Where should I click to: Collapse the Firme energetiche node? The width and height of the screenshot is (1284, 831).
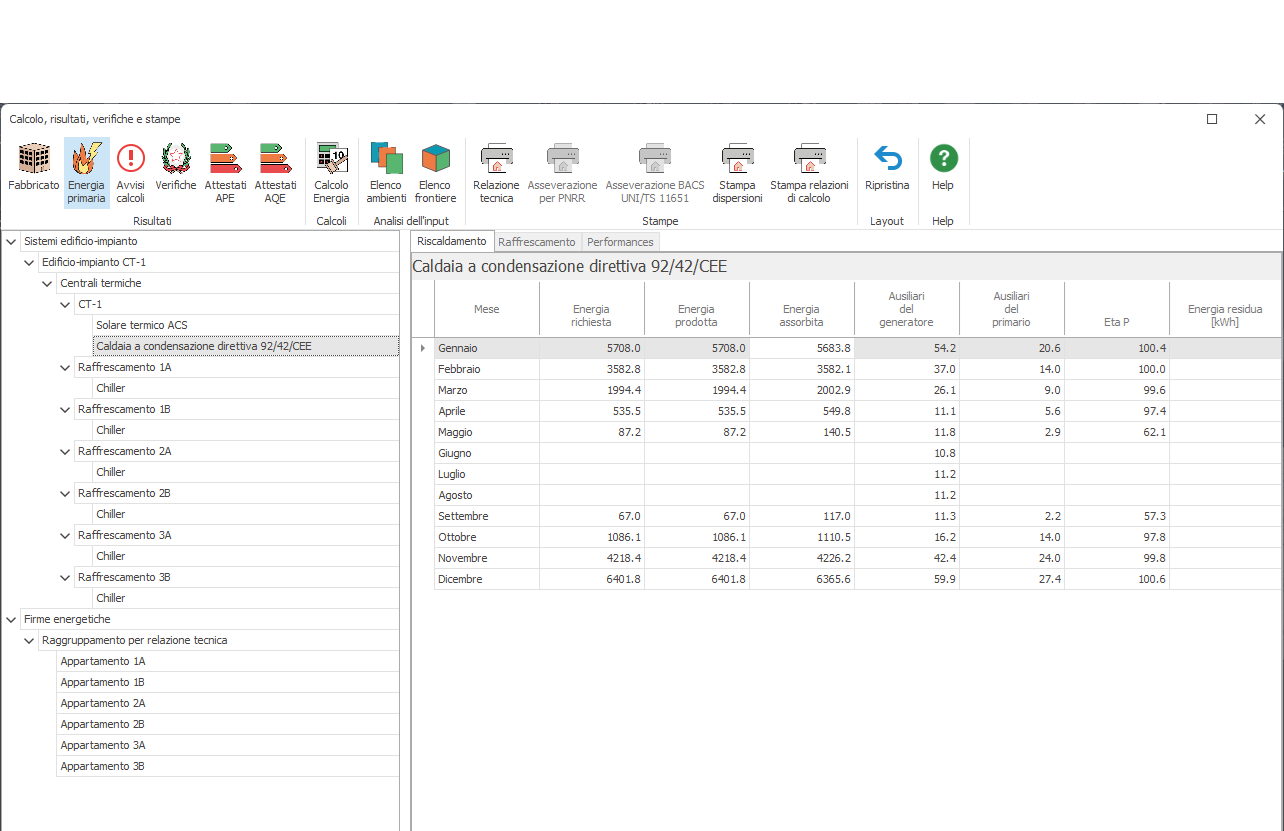pyautogui.click(x=11, y=619)
